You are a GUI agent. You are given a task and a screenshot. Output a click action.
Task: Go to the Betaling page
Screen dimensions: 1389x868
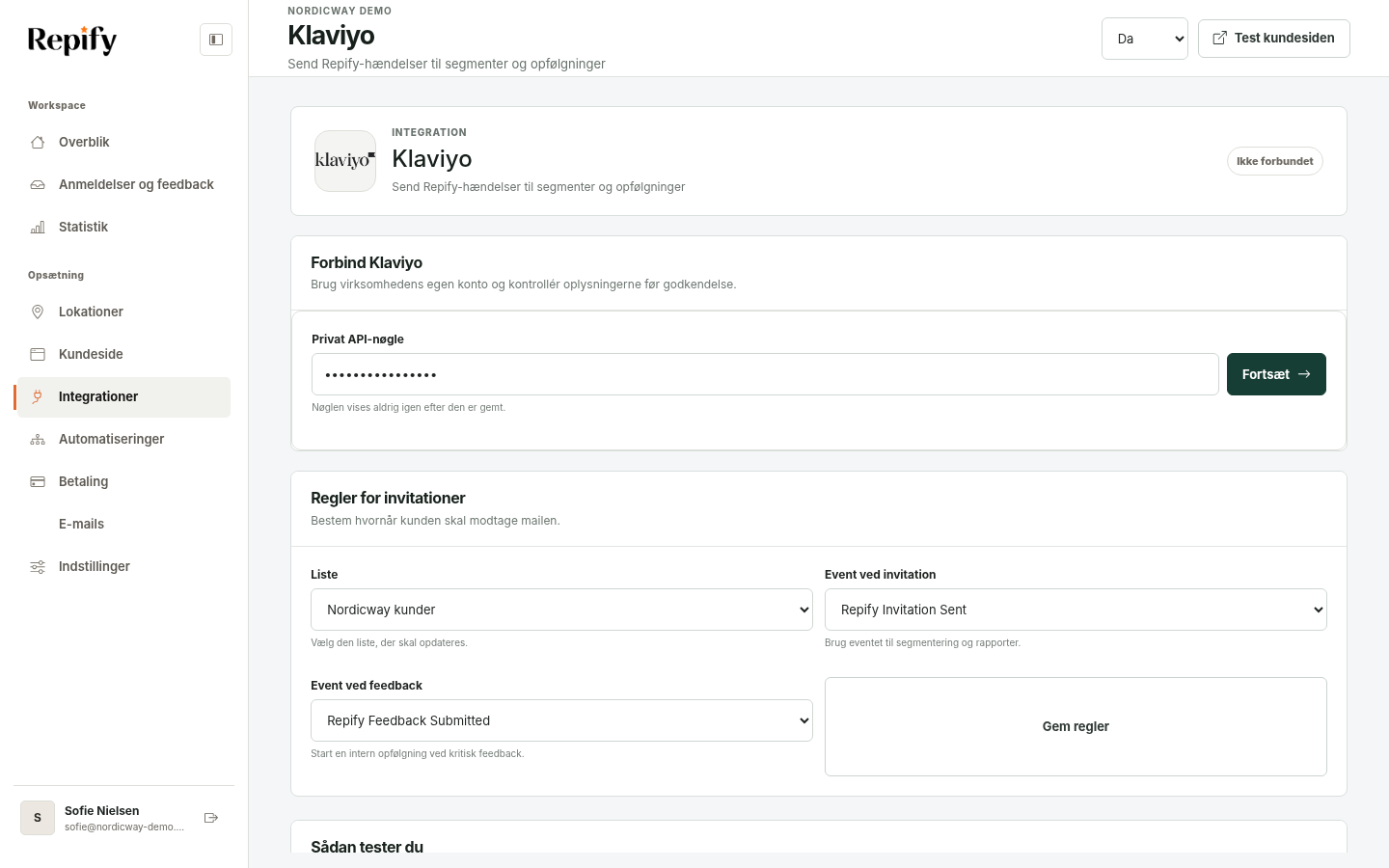click(123, 481)
